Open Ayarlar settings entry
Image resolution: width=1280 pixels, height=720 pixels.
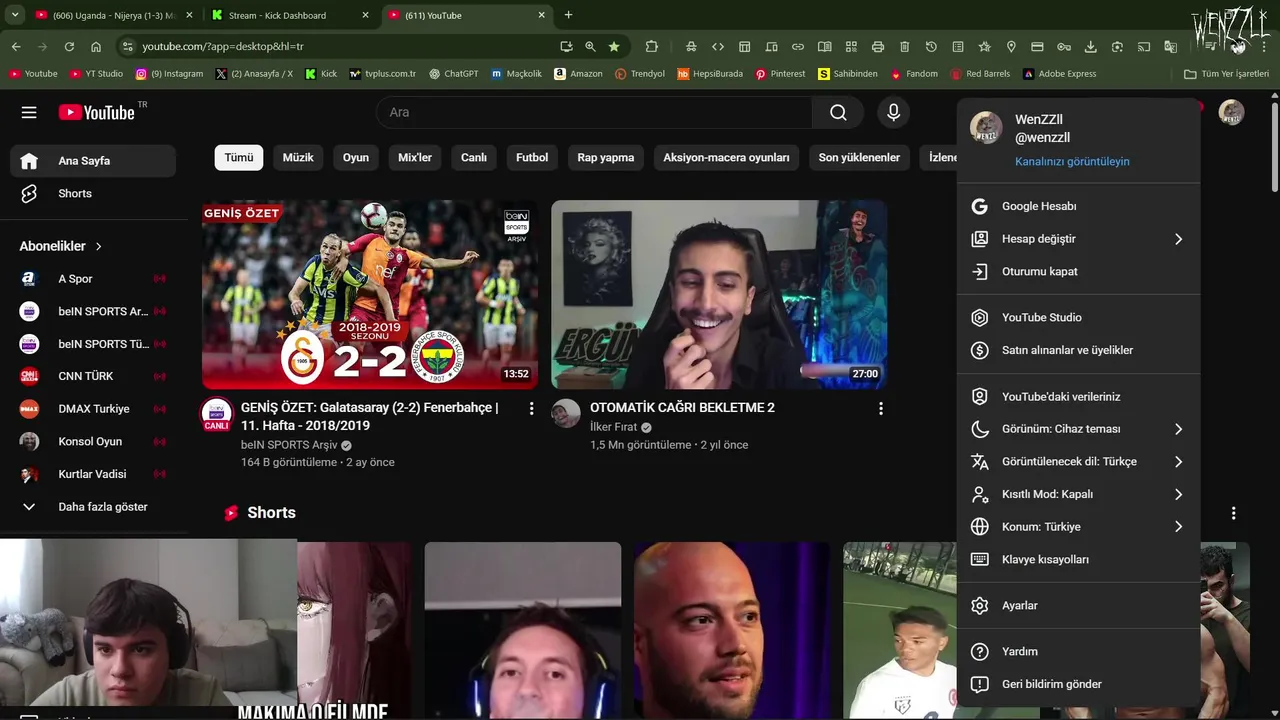[x=1078, y=605]
